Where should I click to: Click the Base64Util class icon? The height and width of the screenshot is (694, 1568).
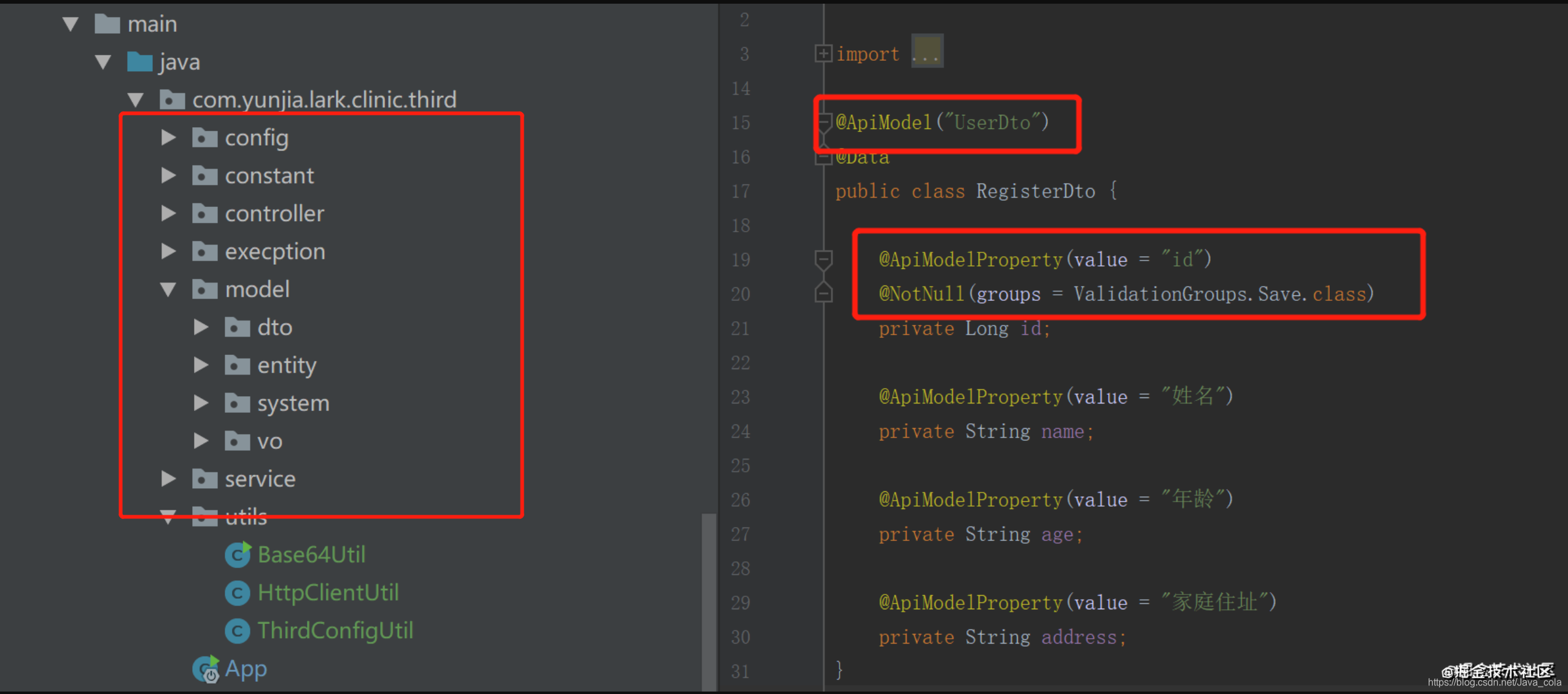pos(237,555)
